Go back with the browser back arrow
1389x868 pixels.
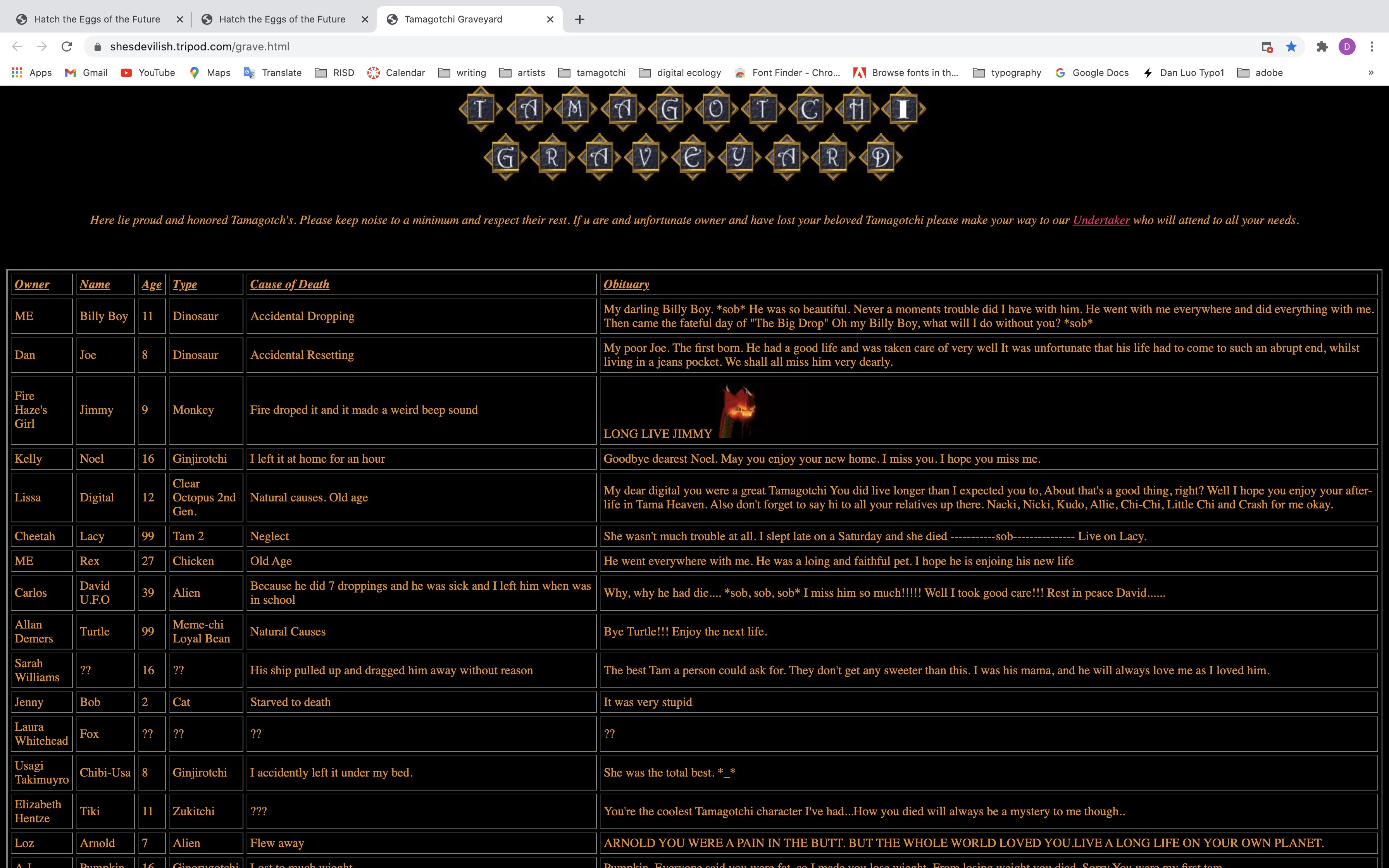pyautogui.click(x=17, y=46)
